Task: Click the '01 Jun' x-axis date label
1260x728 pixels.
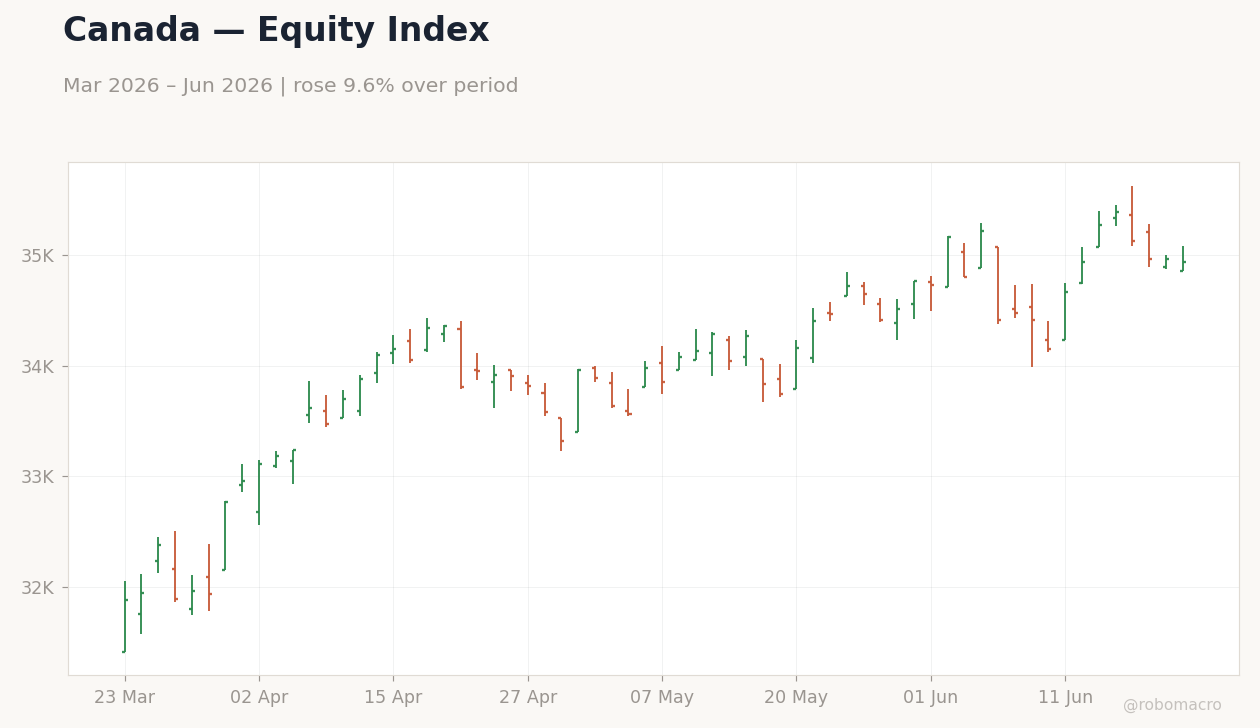Action: [931, 698]
